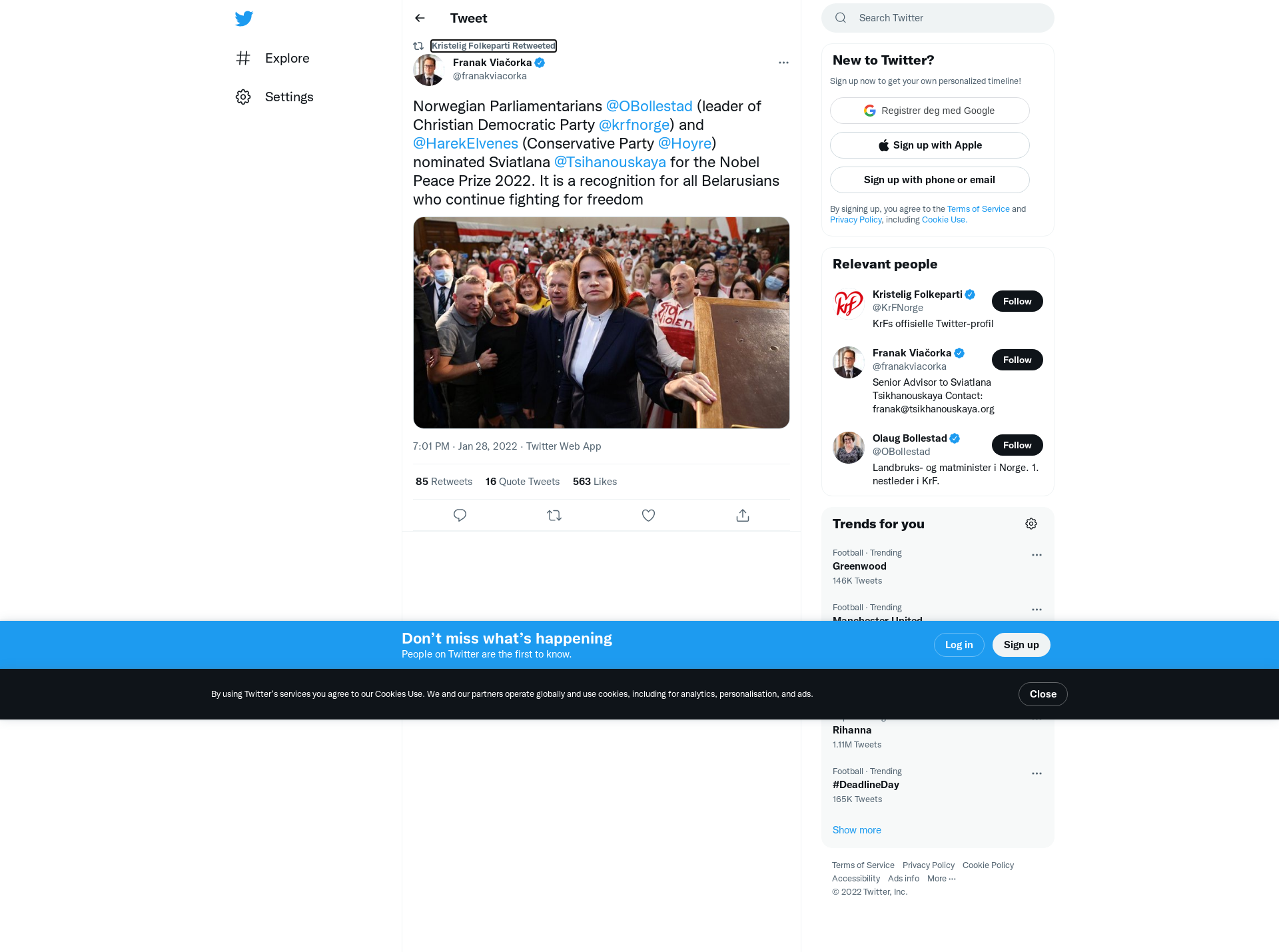Viewport: 1279px width, 952px height.
Task: Open Trends settings gear icon
Action: (x=1031, y=524)
